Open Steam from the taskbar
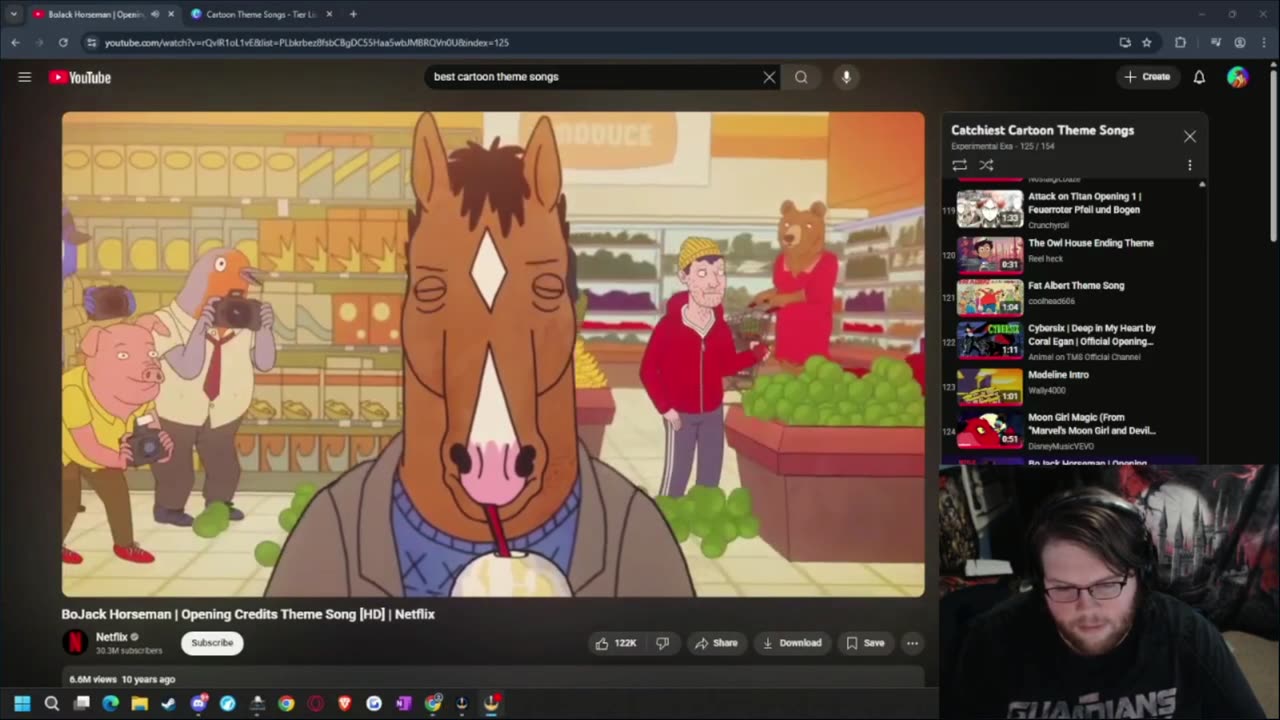The image size is (1280, 720). click(169, 704)
